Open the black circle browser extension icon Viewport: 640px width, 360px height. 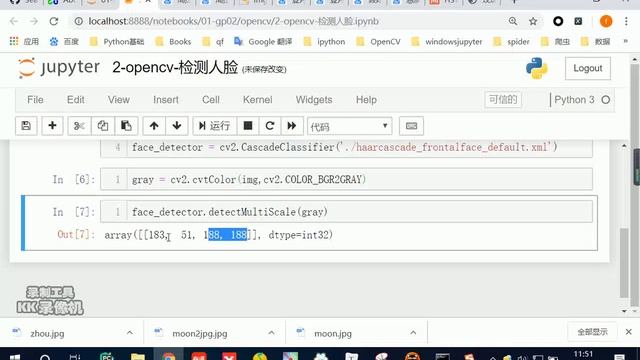pyautogui.click(x=558, y=21)
